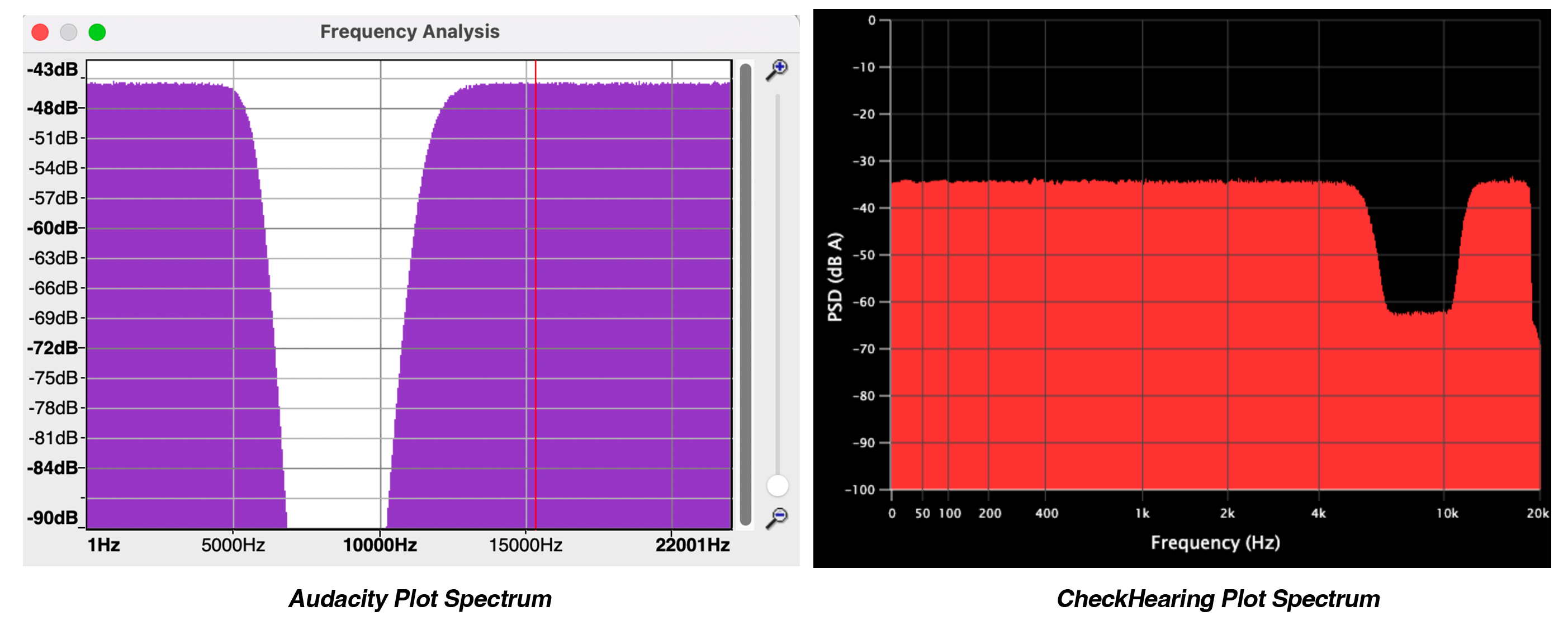
Task: Toggle the yellow minimize traffic light button
Action: [x=68, y=32]
